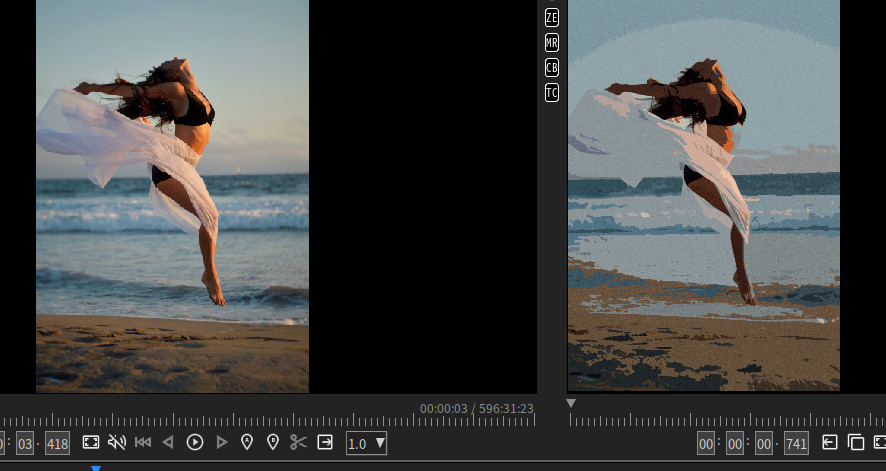
Task: Step back one frame with the left triangle
Action: [168, 442]
